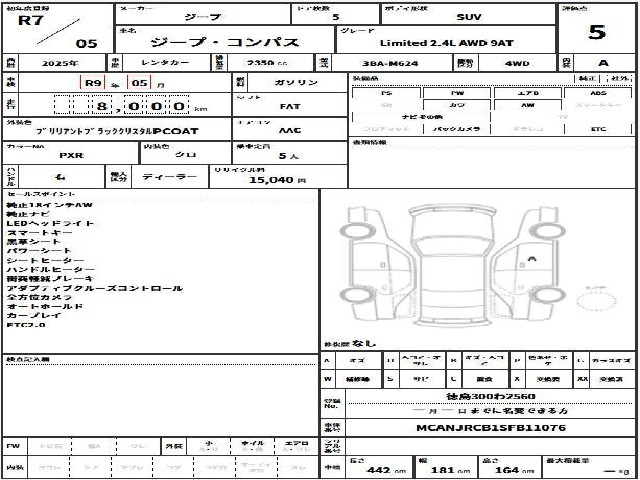Click the "PW" equipment box
This screenshot has width=640, height=480.
(x=457, y=93)
